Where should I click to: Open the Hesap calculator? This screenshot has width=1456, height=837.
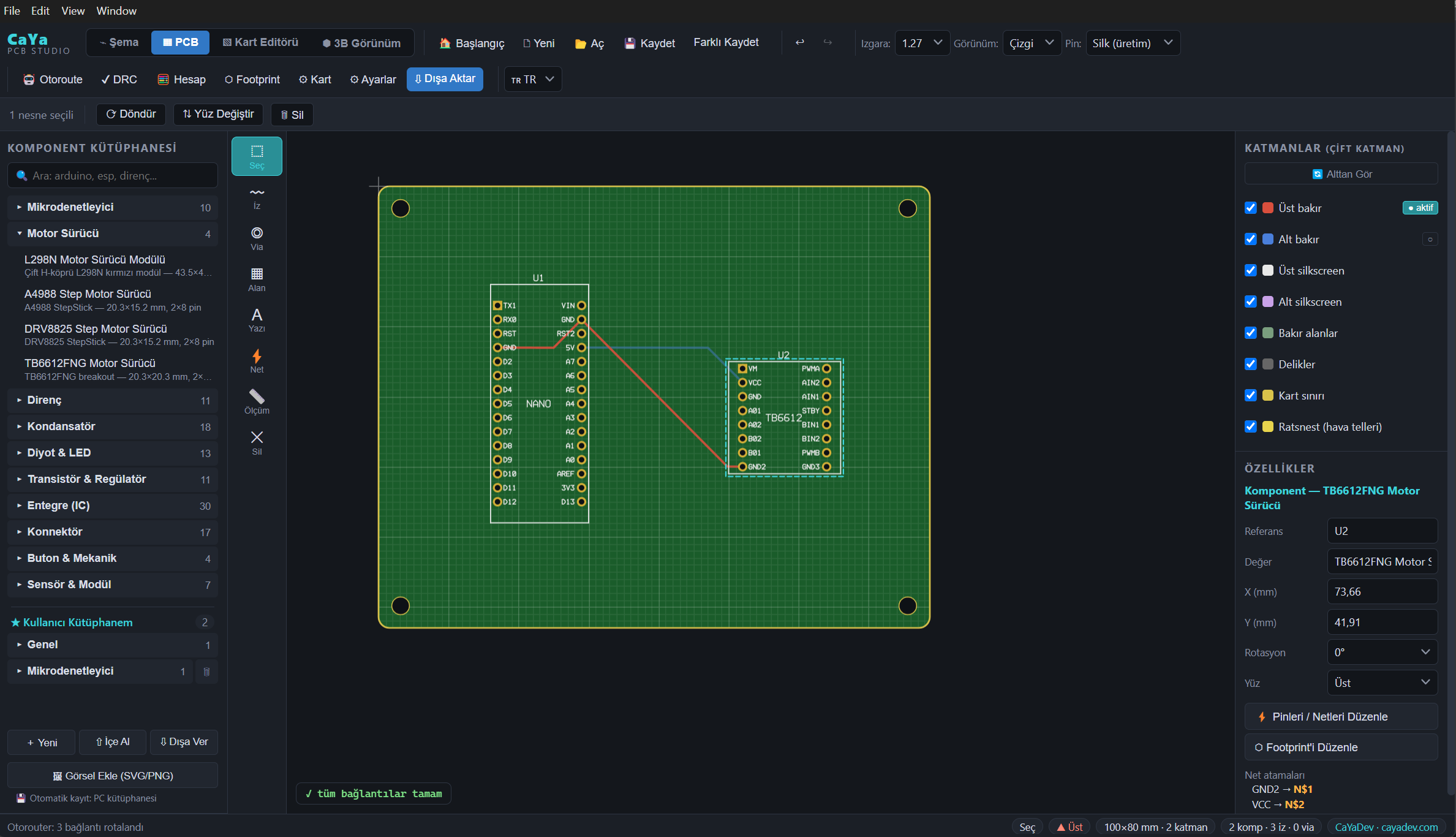182,80
